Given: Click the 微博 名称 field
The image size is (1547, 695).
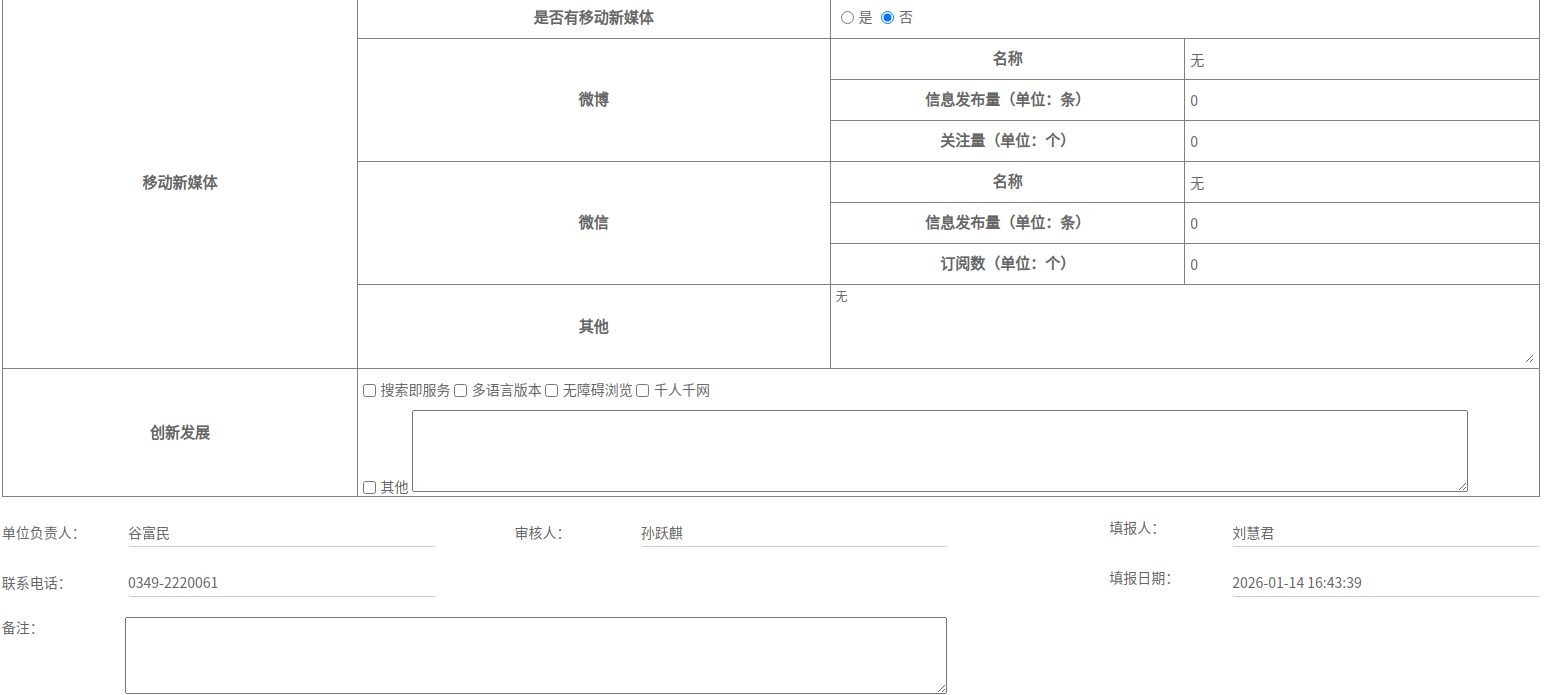Looking at the screenshot, I should [1360, 60].
